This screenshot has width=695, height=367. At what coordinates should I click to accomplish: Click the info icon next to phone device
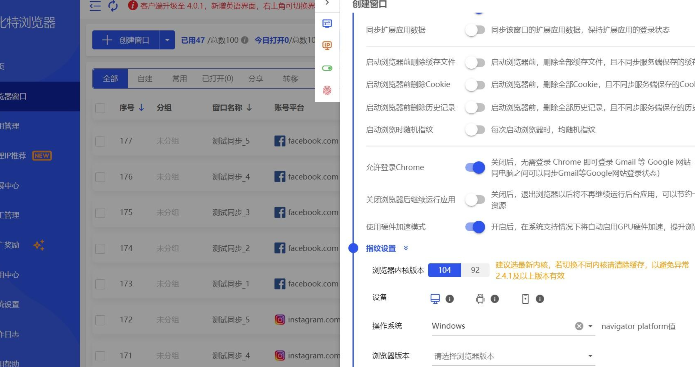(540, 299)
